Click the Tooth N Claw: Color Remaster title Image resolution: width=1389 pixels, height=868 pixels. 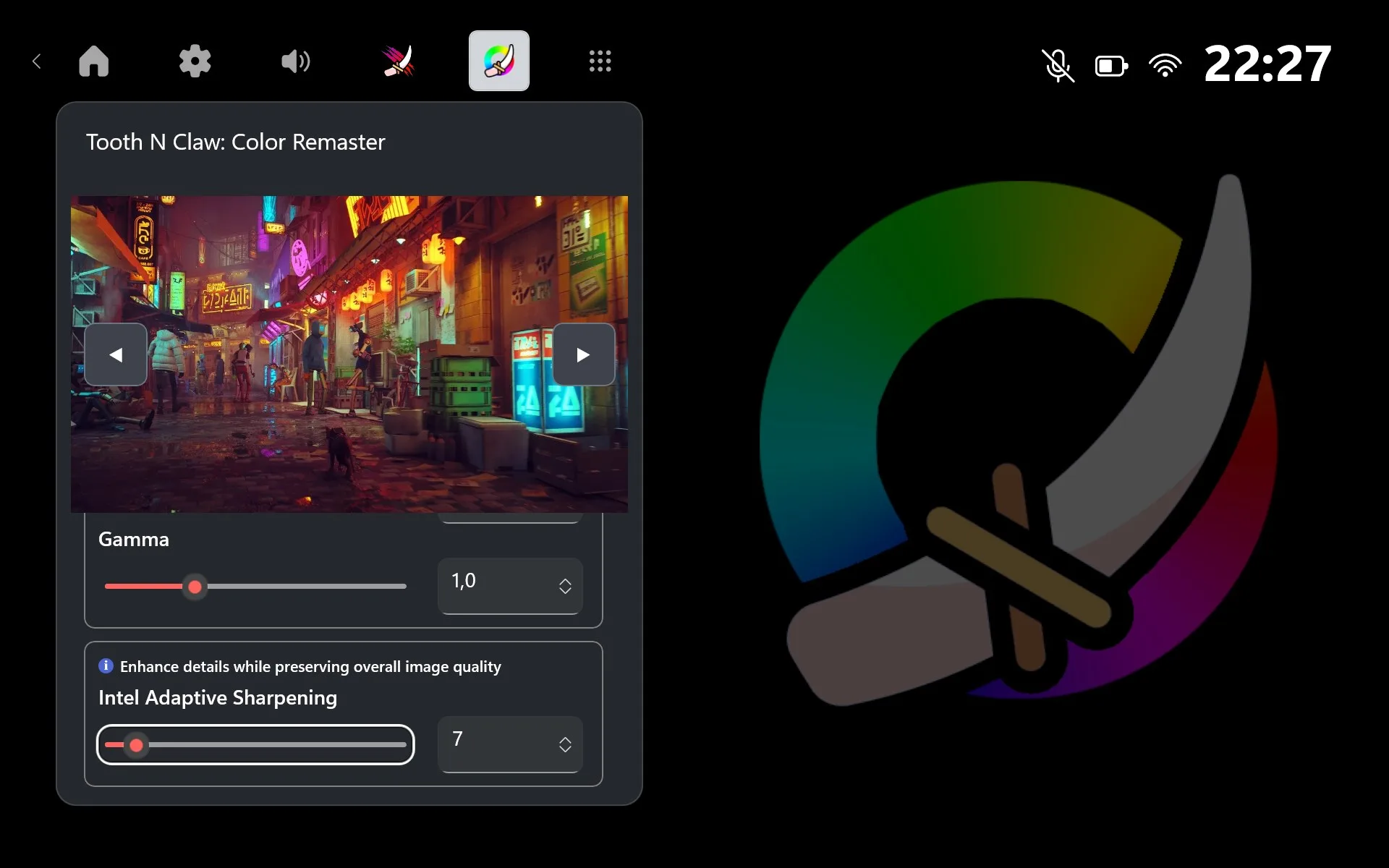tap(236, 142)
